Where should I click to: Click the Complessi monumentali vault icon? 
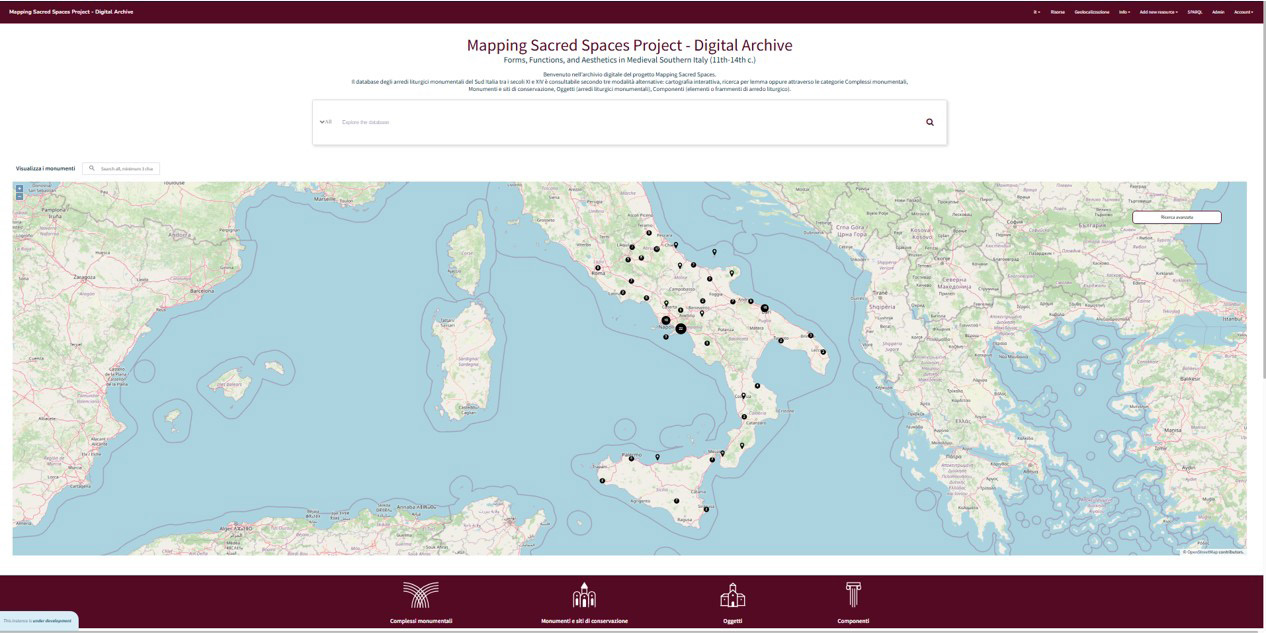(x=420, y=595)
